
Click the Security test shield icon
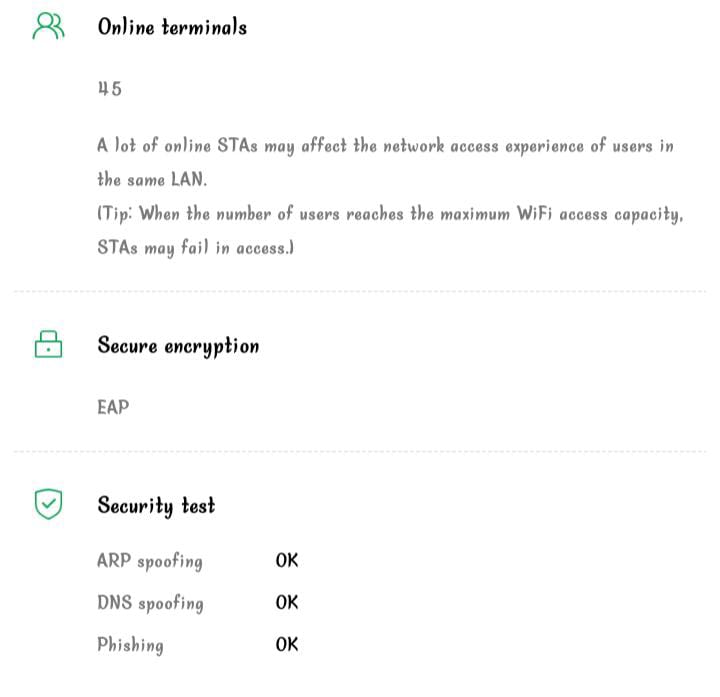pyautogui.click(x=48, y=505)
